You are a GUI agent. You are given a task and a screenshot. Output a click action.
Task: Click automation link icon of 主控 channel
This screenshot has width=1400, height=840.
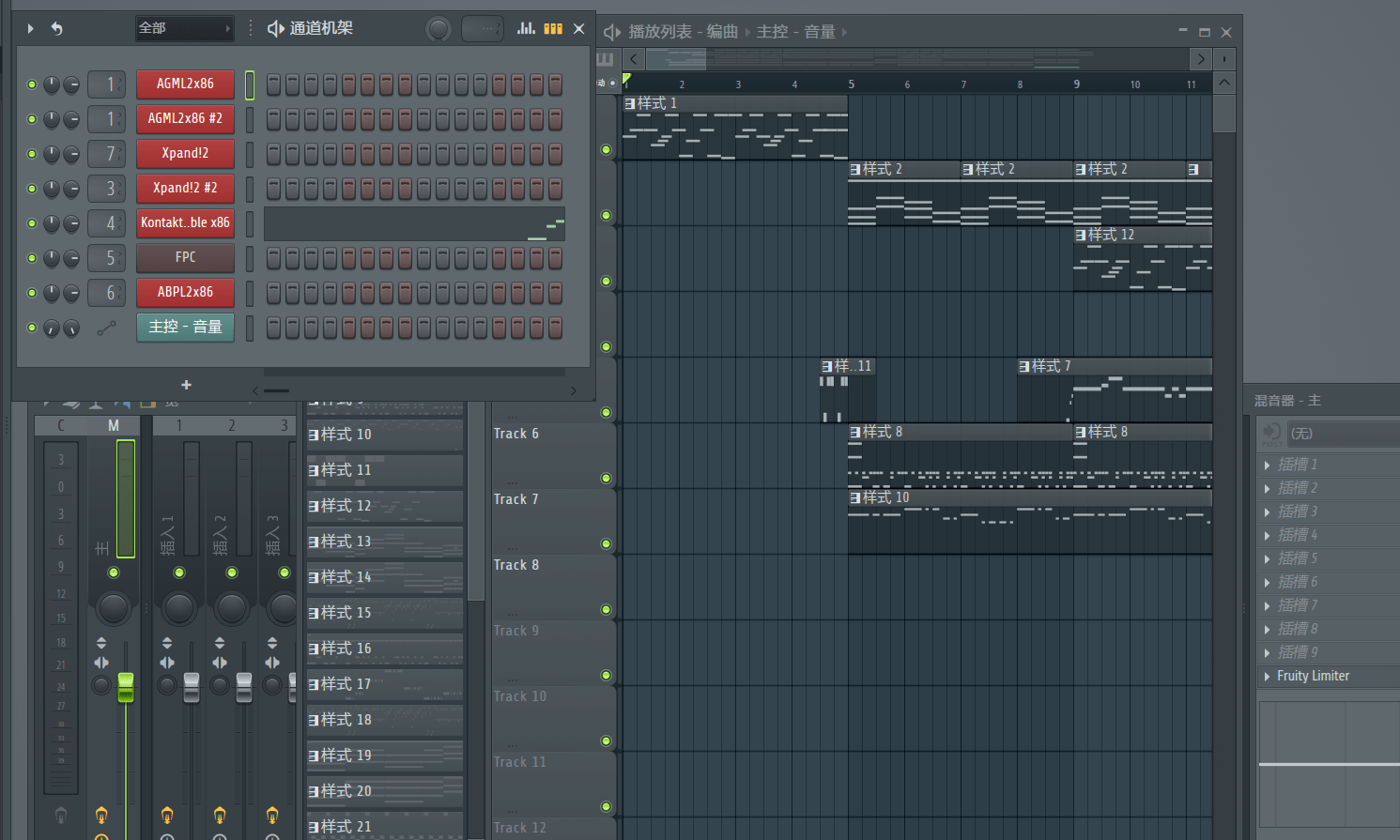click(x=107, y=328)
